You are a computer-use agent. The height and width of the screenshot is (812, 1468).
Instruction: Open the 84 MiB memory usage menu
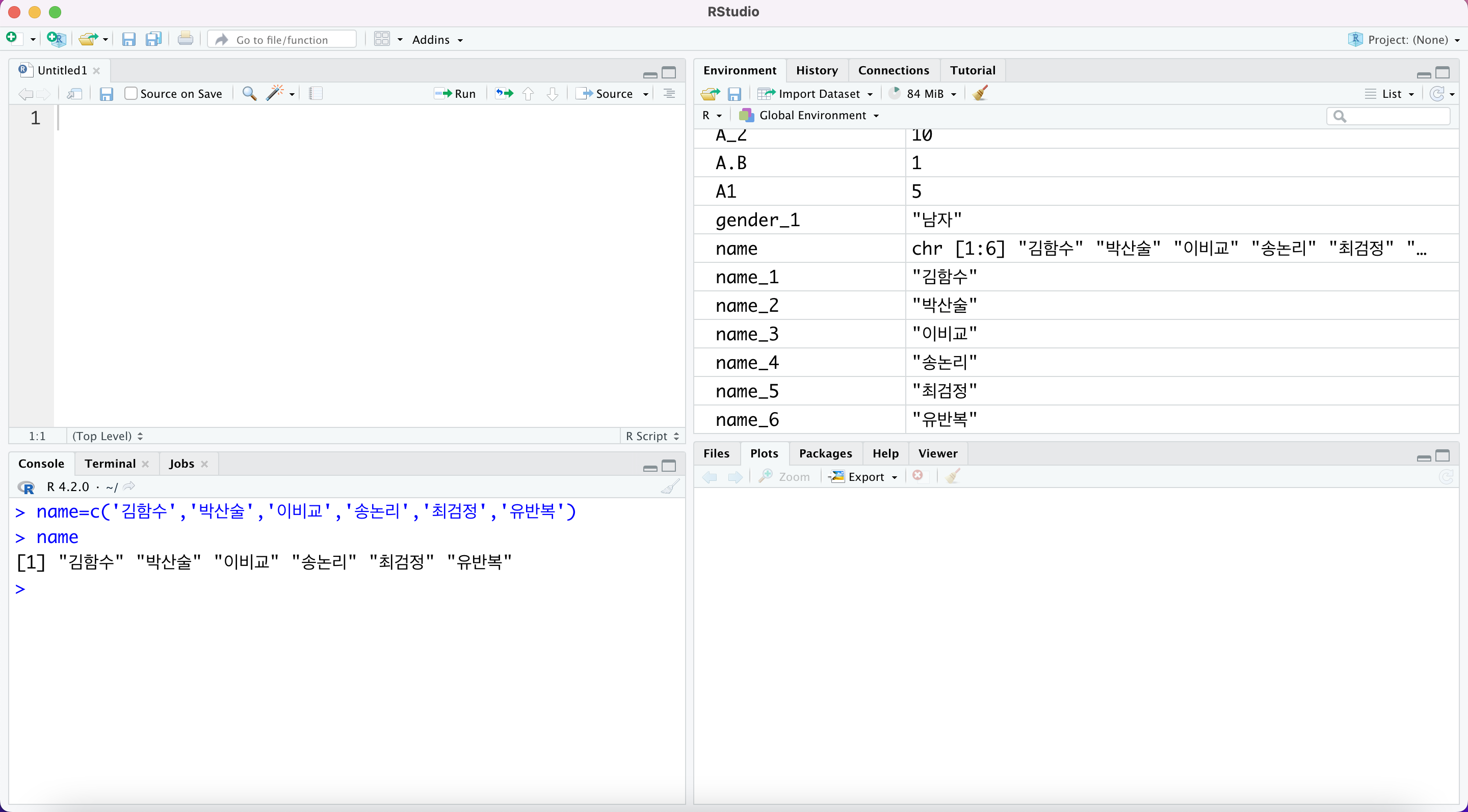click(923, 94)
